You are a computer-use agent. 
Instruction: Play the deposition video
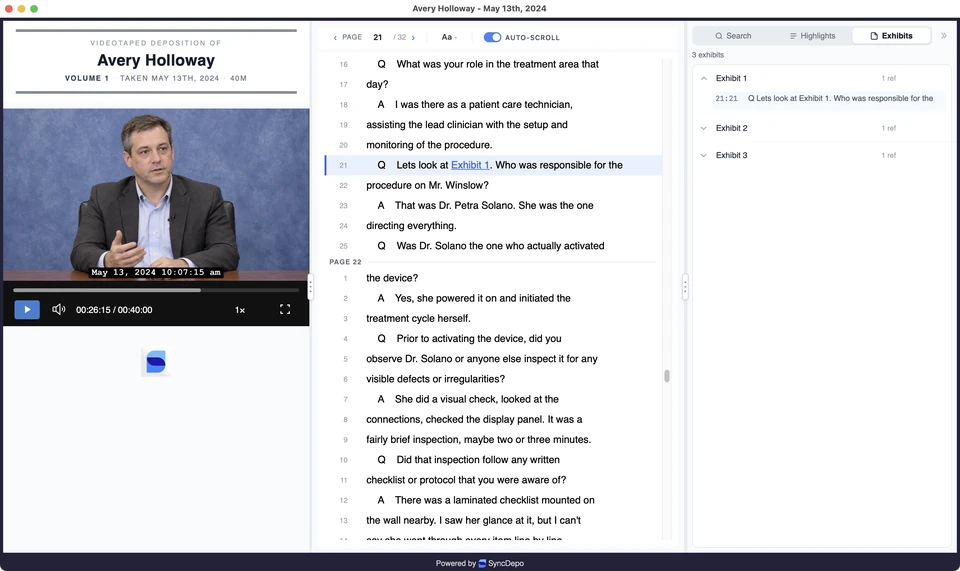27,310
